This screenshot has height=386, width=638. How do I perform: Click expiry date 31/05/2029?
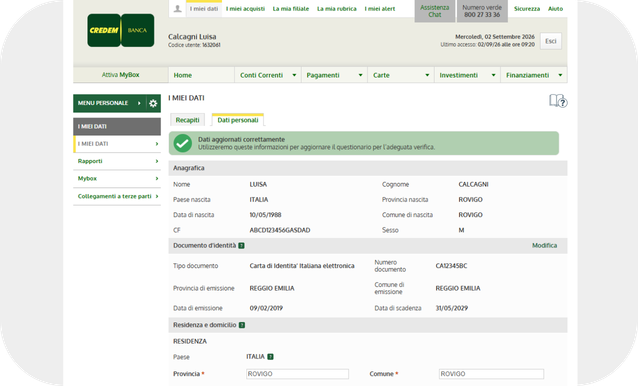tap(452, 308)
